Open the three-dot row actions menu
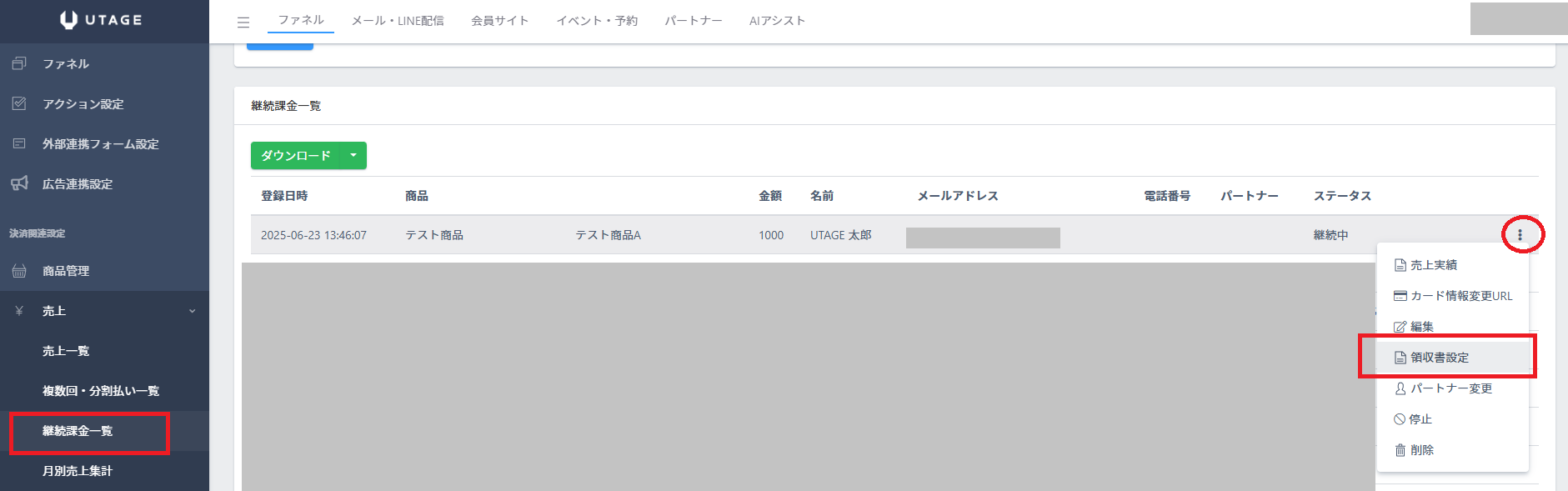 1520,235
